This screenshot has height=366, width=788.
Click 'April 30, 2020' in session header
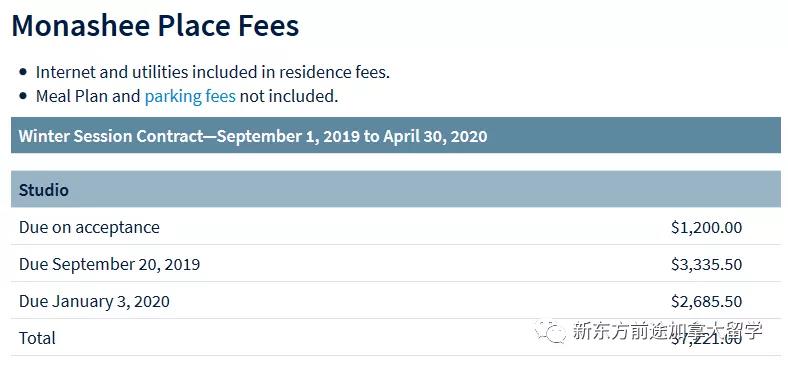(435, 136)
